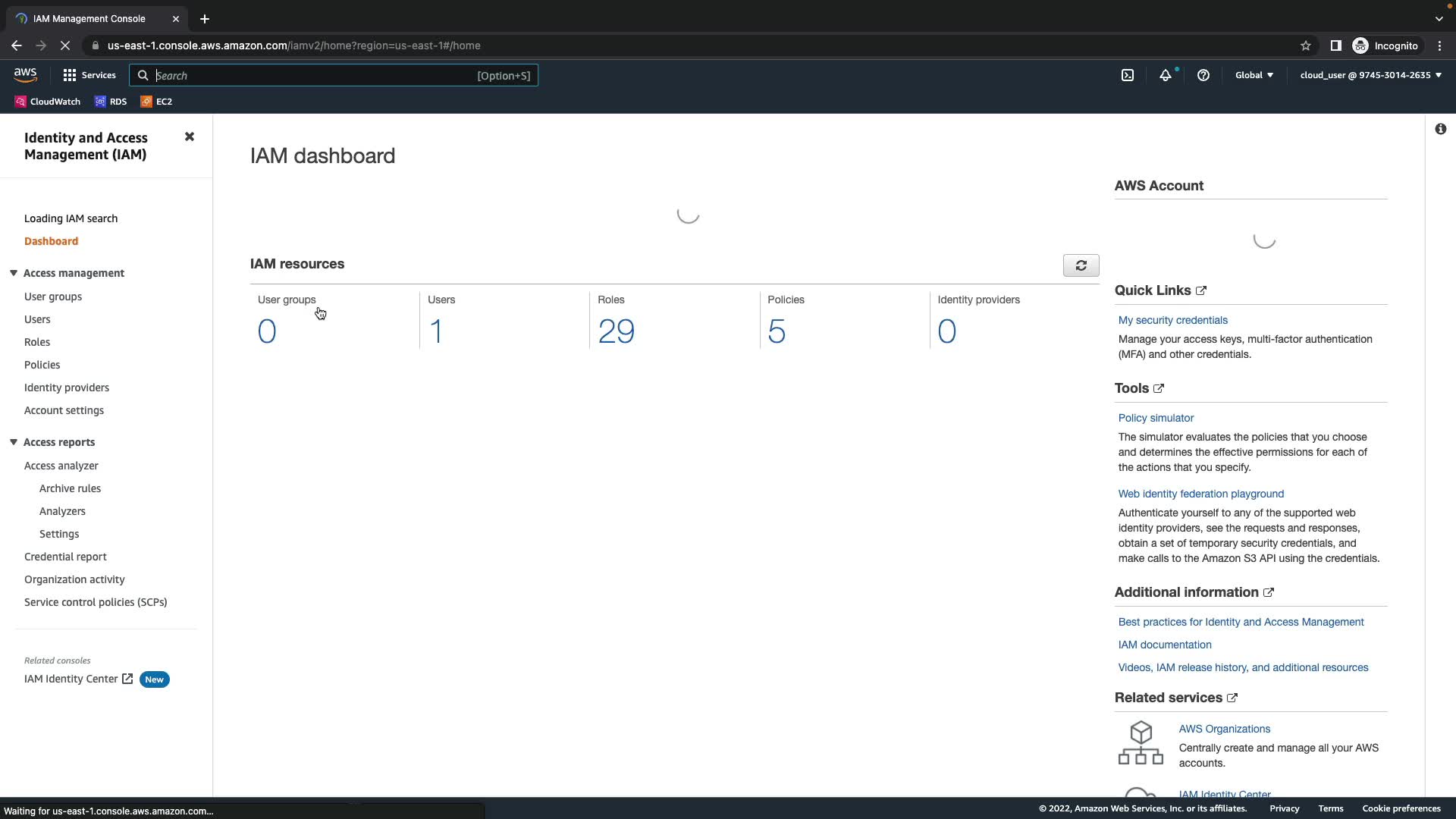This screenshot has height=819, width=1456.
Task: Open the info panel icon
Action: coord(1440,129)
